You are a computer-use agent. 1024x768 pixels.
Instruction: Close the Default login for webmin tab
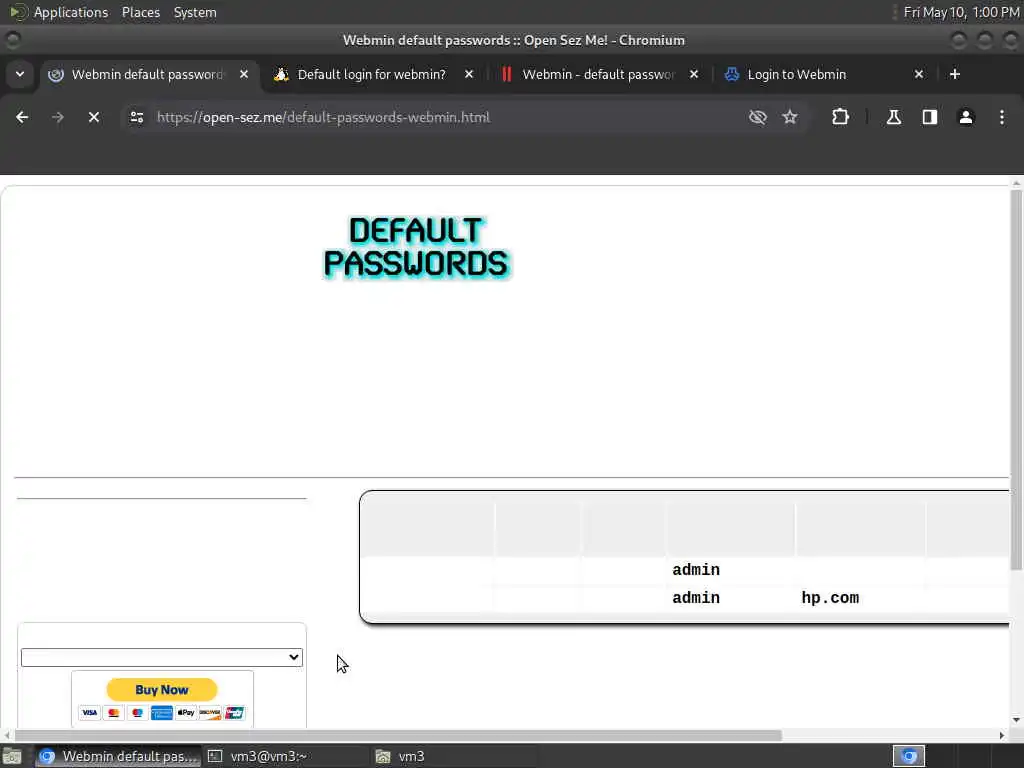pos(468,74)
